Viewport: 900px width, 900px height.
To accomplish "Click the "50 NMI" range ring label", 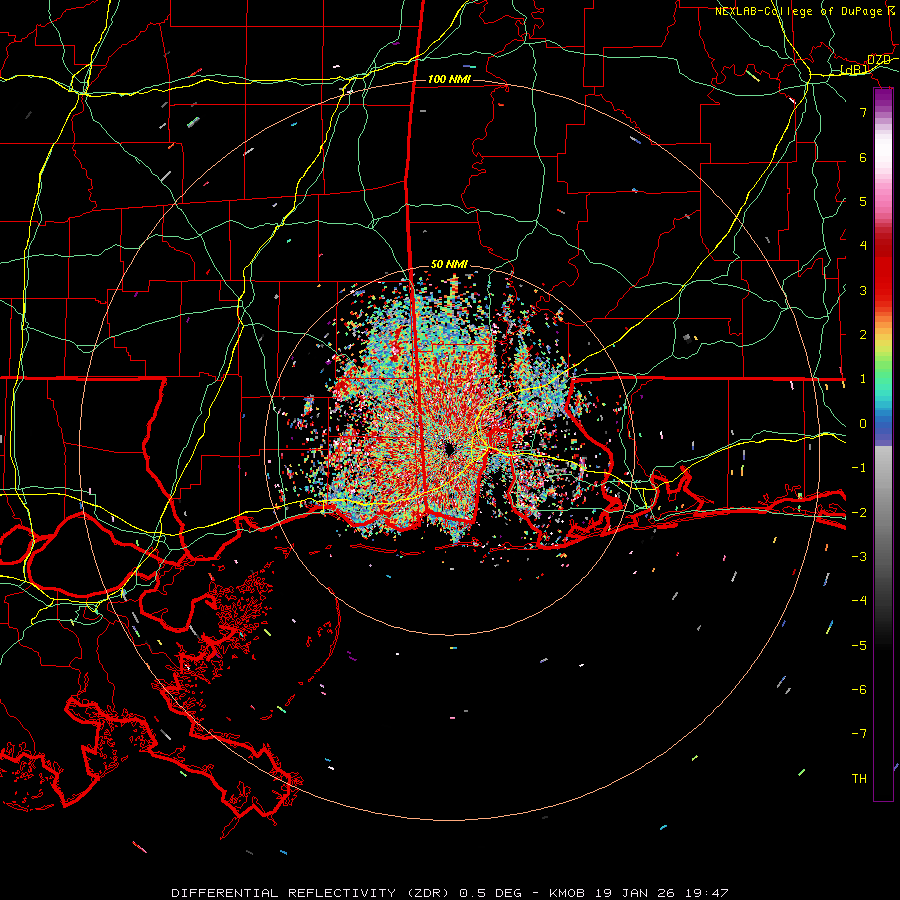I will [449, 264].
